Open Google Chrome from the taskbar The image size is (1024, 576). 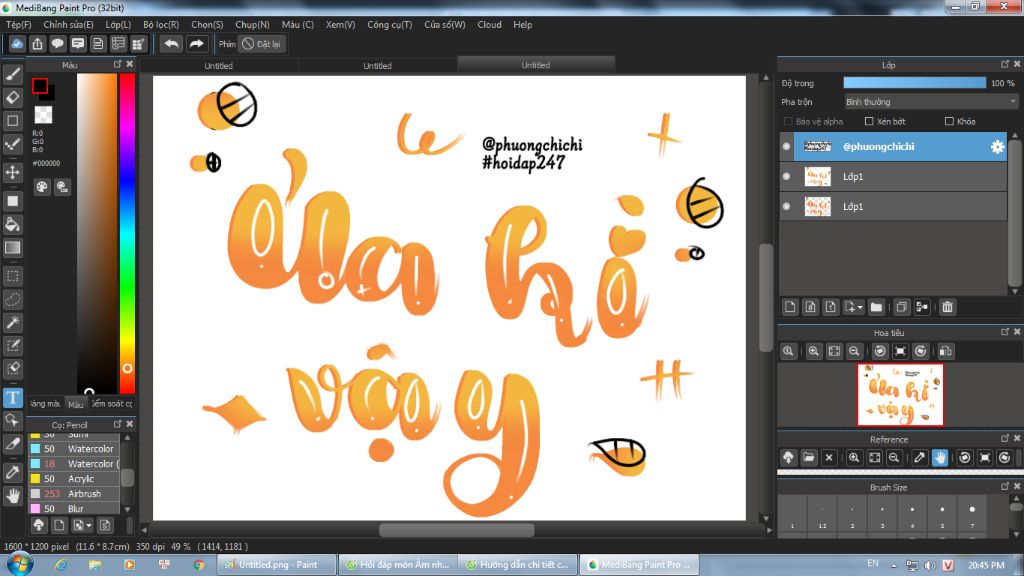(198, 565)
